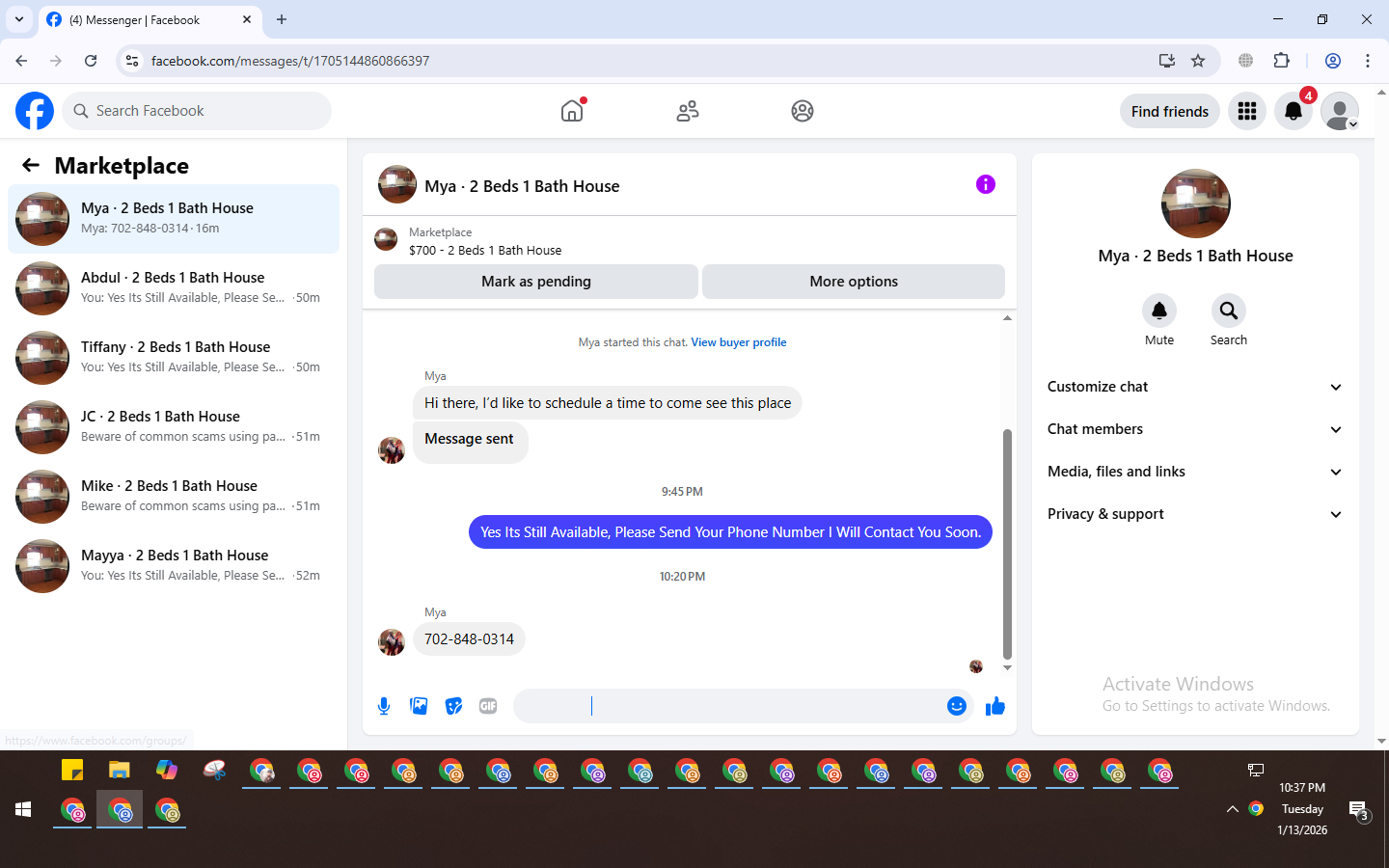
Task: Open File Explorer from the taskbar
Action: 120,770
